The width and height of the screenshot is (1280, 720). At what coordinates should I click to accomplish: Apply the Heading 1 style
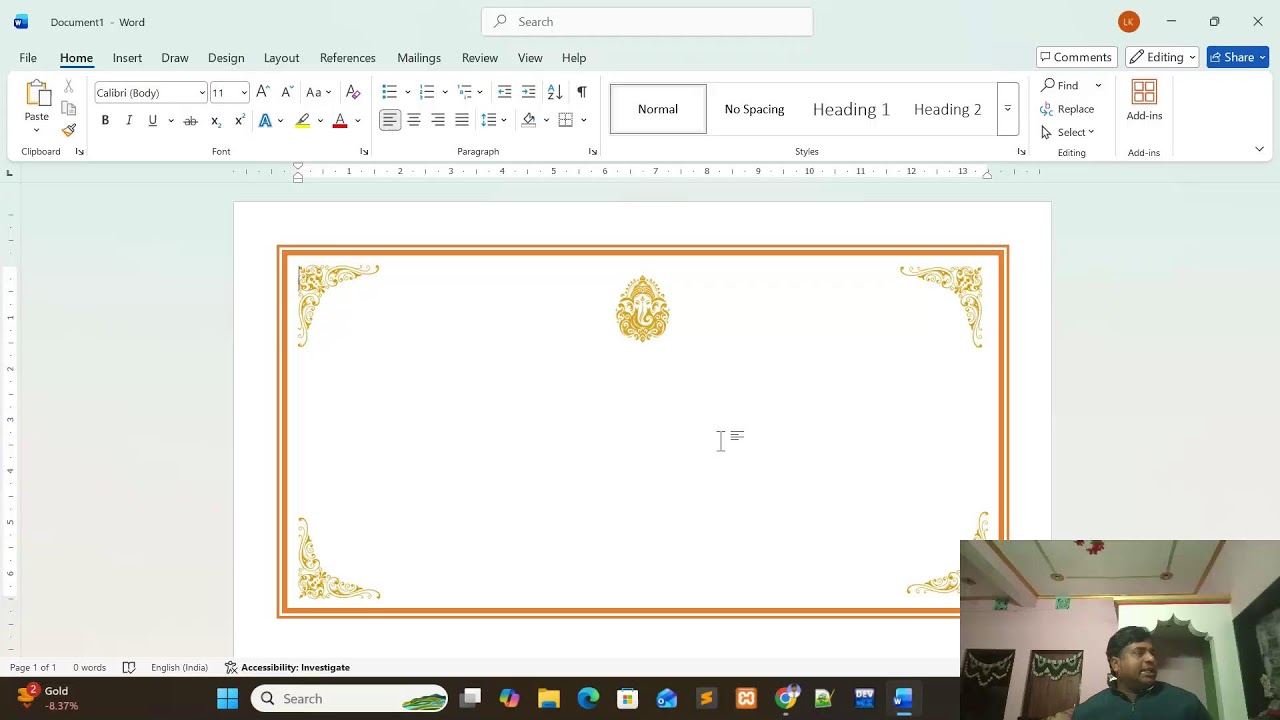pos(851,109)
